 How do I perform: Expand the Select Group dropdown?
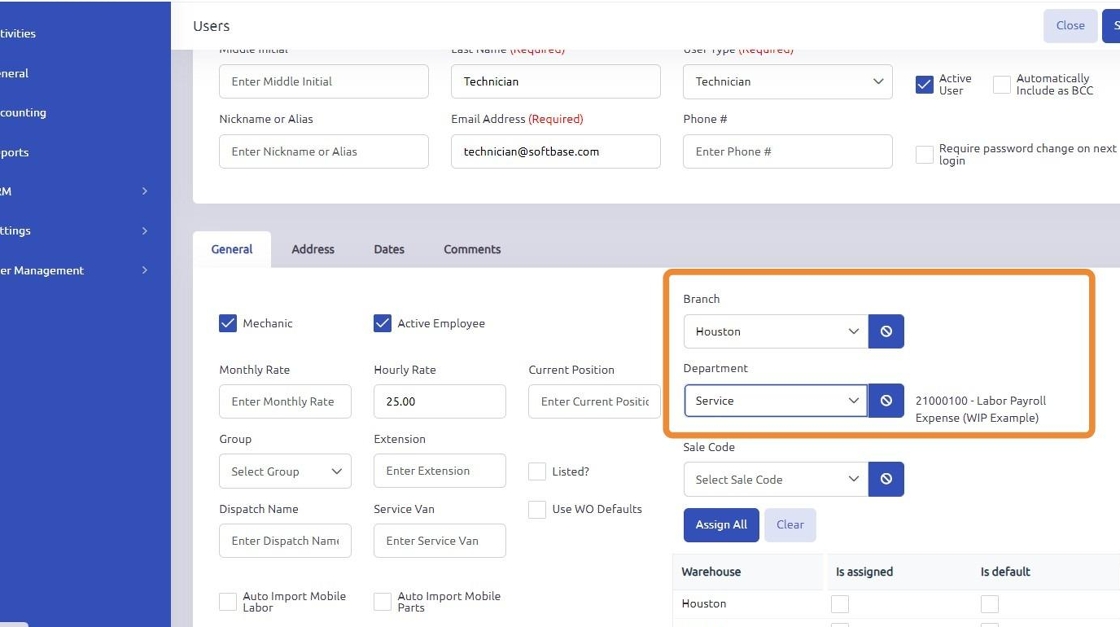pos(285,471)
